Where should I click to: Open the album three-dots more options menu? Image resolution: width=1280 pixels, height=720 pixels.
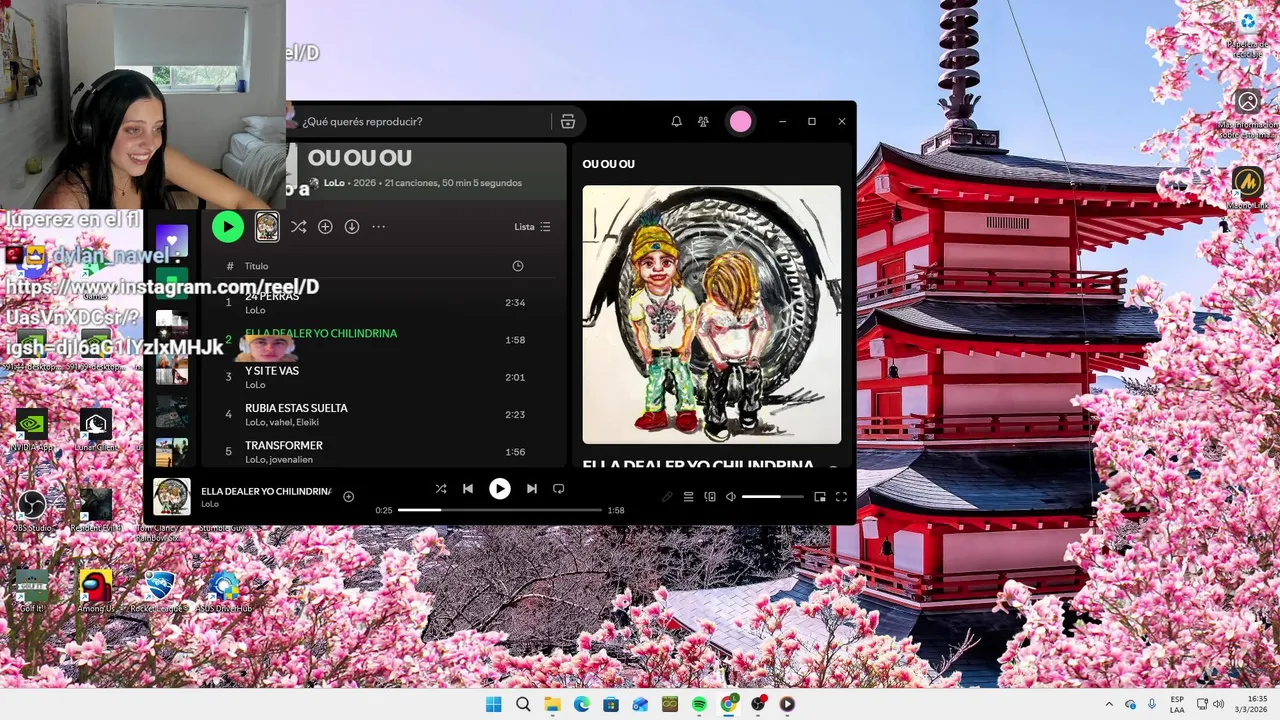coord(378,227)
